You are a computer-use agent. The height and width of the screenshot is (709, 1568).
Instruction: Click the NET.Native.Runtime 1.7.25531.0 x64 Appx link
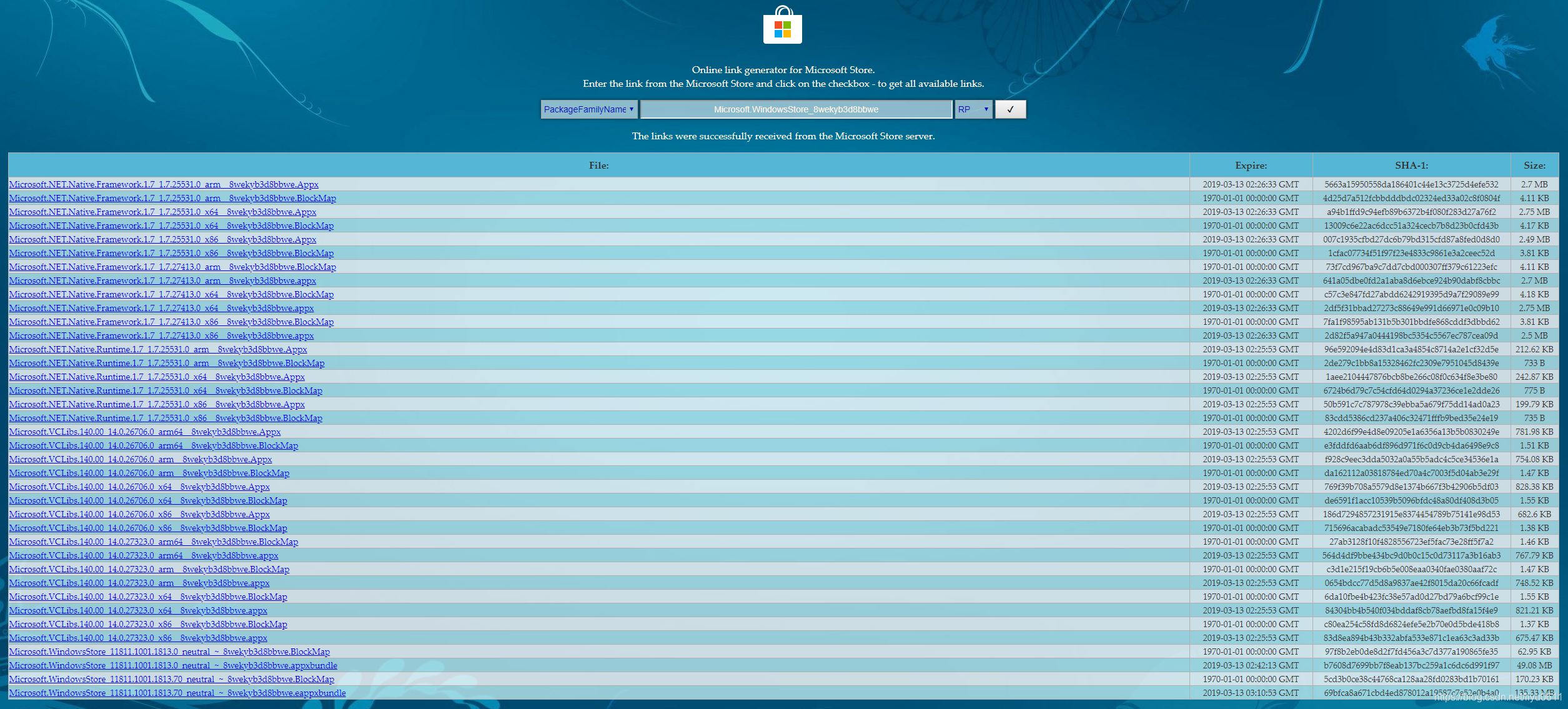pyautogui.click(x=157, y=377)
